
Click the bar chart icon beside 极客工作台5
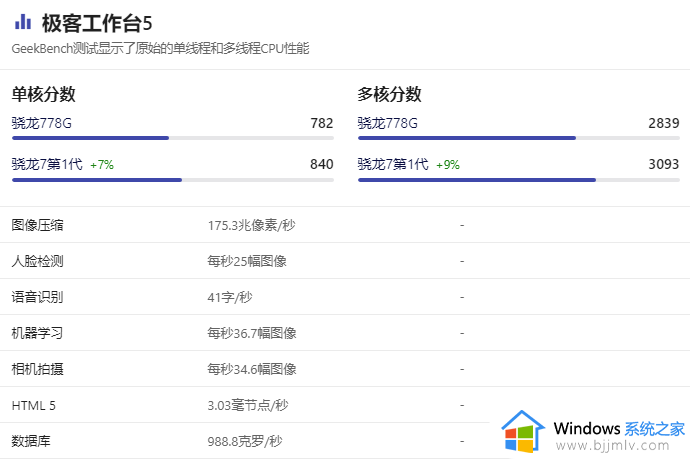[x=23, y=22]
